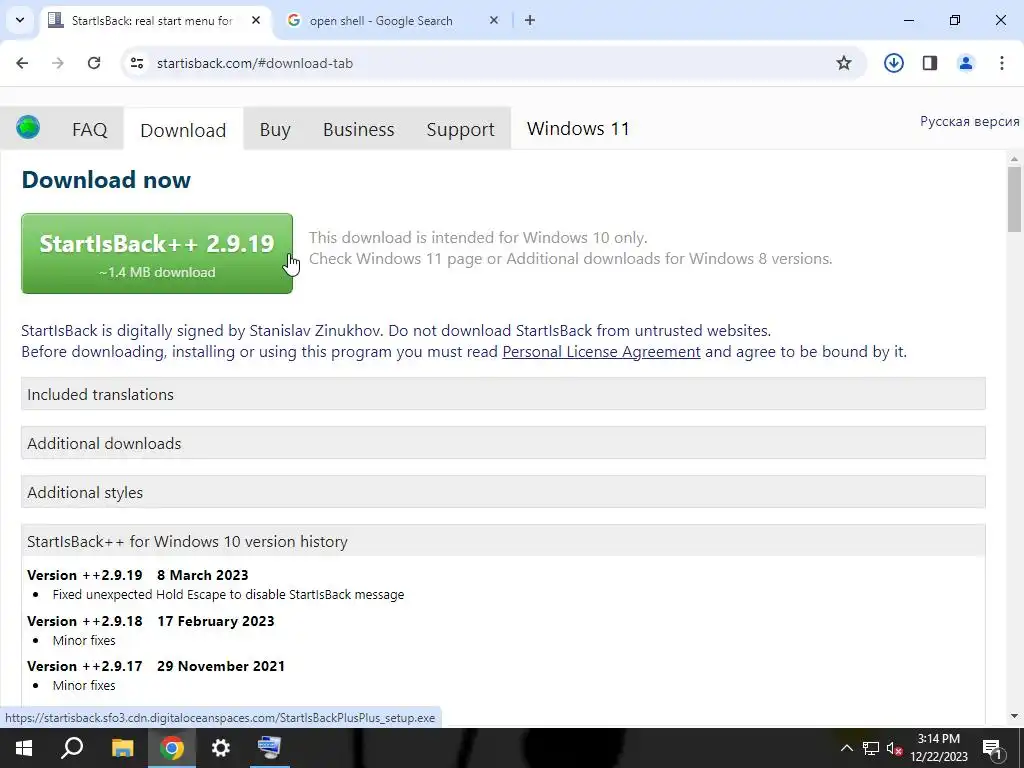Screen dimensions: 1024x768
Task: Click 'This download is intended for Windows 10 only' text
Action: [478, 238]
